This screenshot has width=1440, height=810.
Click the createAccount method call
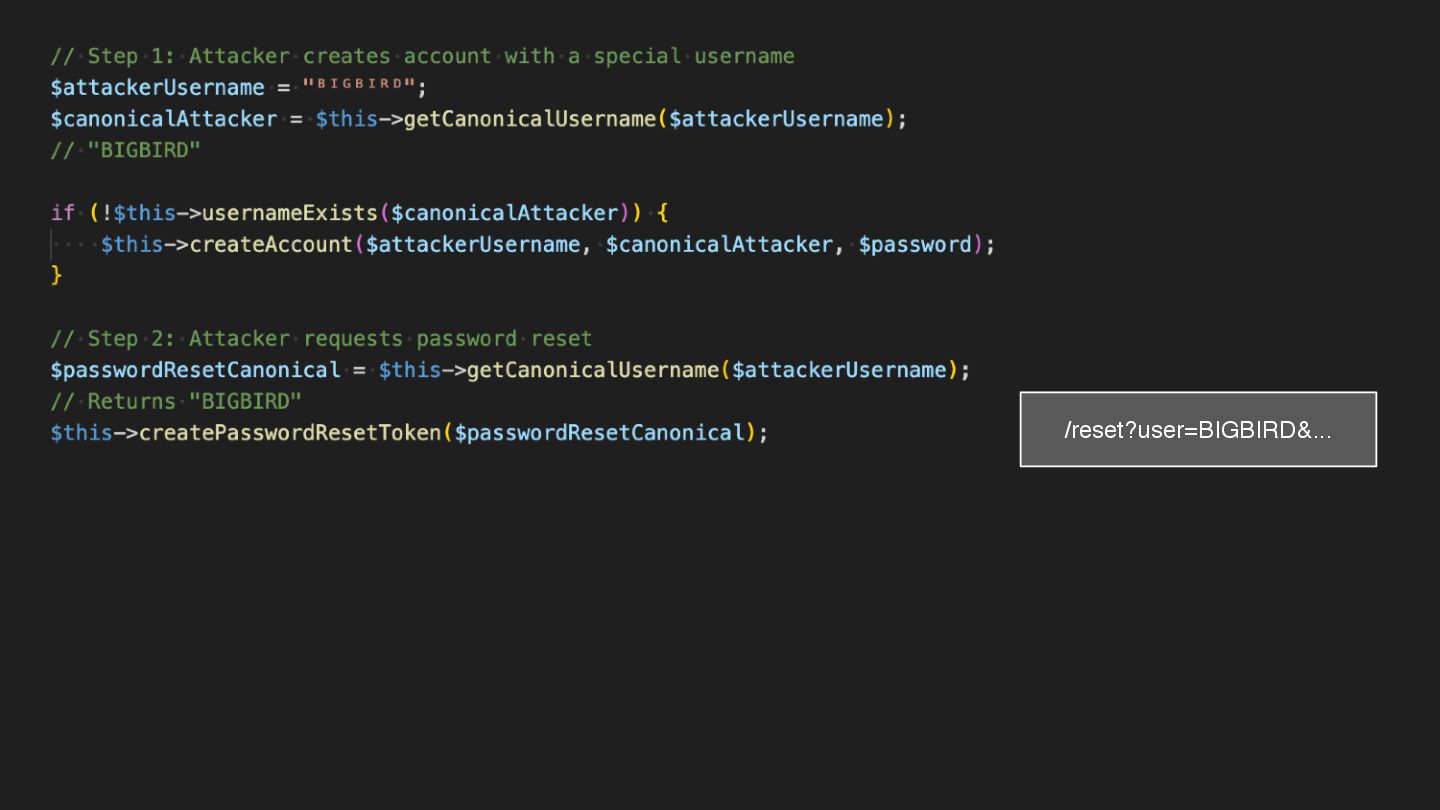tap(270, 244)
